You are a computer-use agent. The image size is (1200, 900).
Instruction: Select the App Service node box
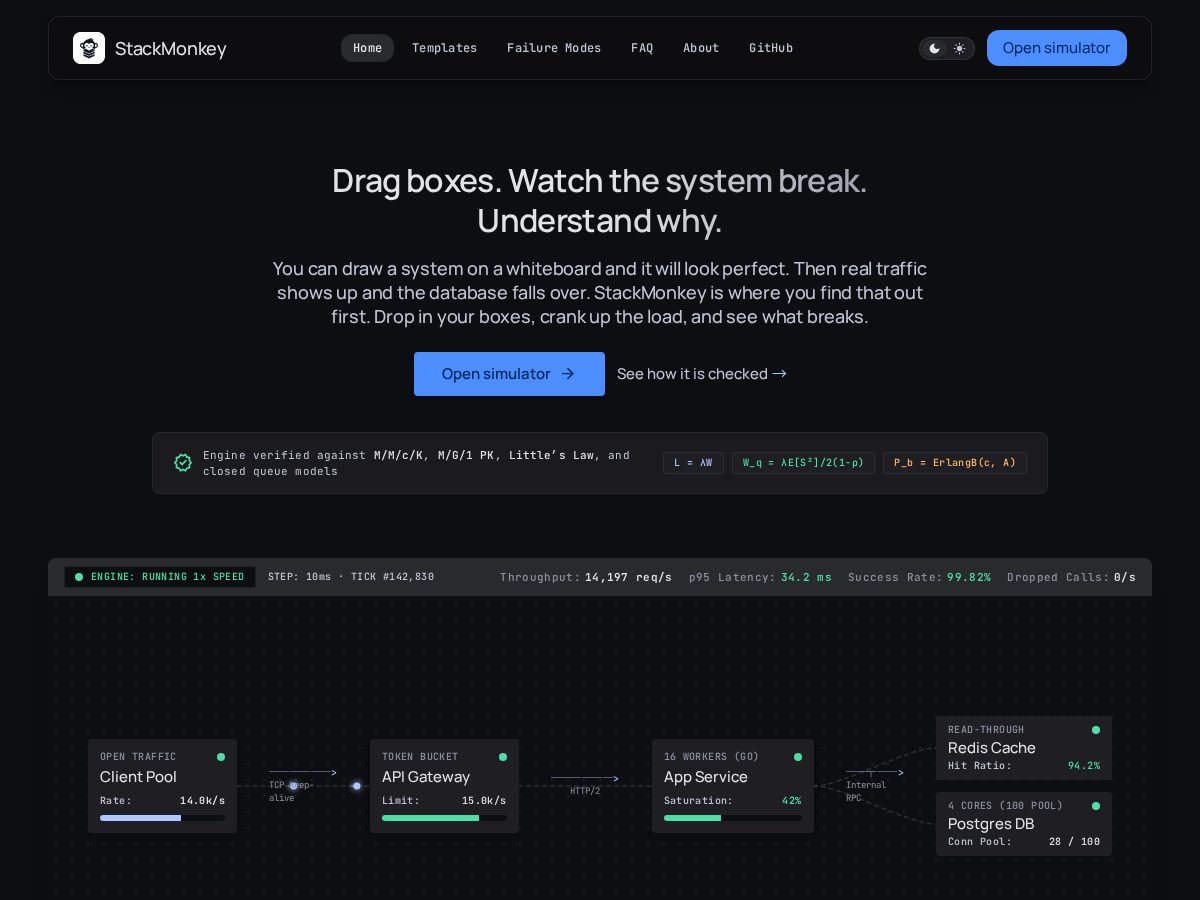pyautogui.click(x=733, y=786)
